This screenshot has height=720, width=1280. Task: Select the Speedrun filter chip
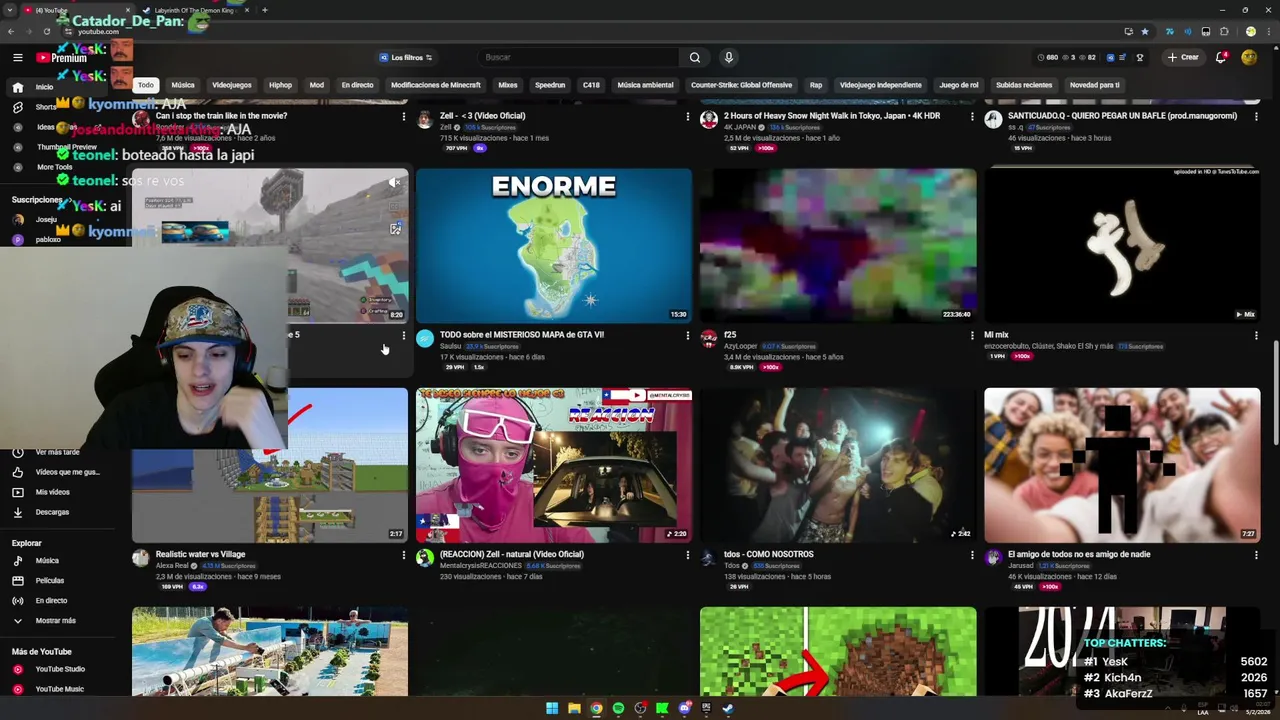[x=550, y=85]
